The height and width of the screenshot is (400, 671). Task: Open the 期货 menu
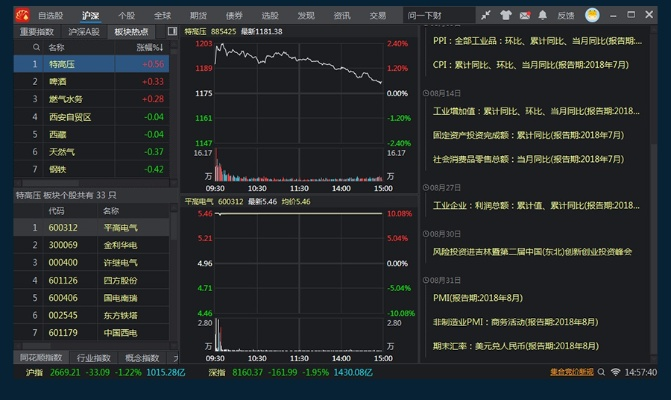(x=199, y=16)
